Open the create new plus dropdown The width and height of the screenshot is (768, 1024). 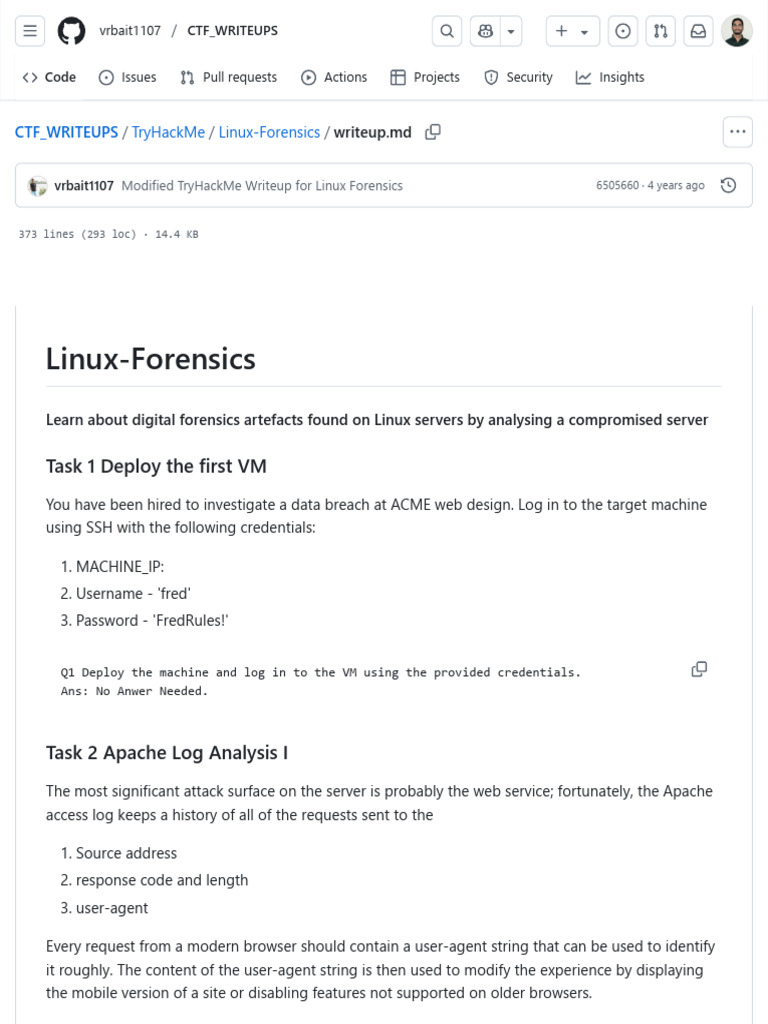coord(572,31)
